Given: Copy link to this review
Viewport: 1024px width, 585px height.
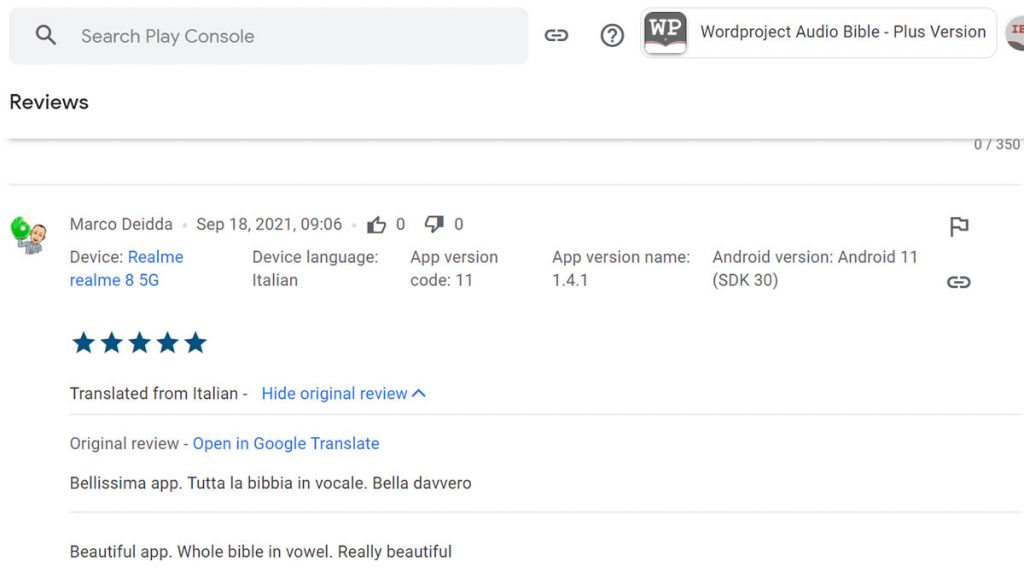Looking at the screenshot, I should click(x=959, y=282).
